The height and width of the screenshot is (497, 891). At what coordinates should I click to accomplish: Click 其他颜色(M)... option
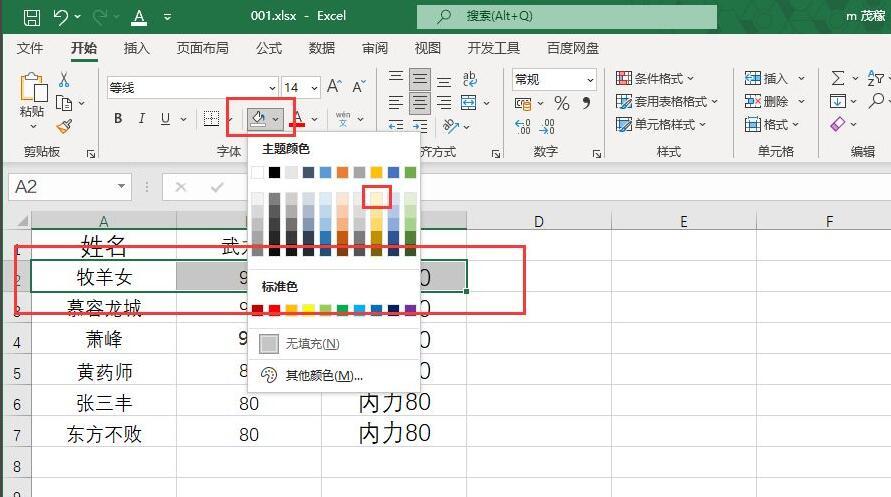click(x=334, y=375)
